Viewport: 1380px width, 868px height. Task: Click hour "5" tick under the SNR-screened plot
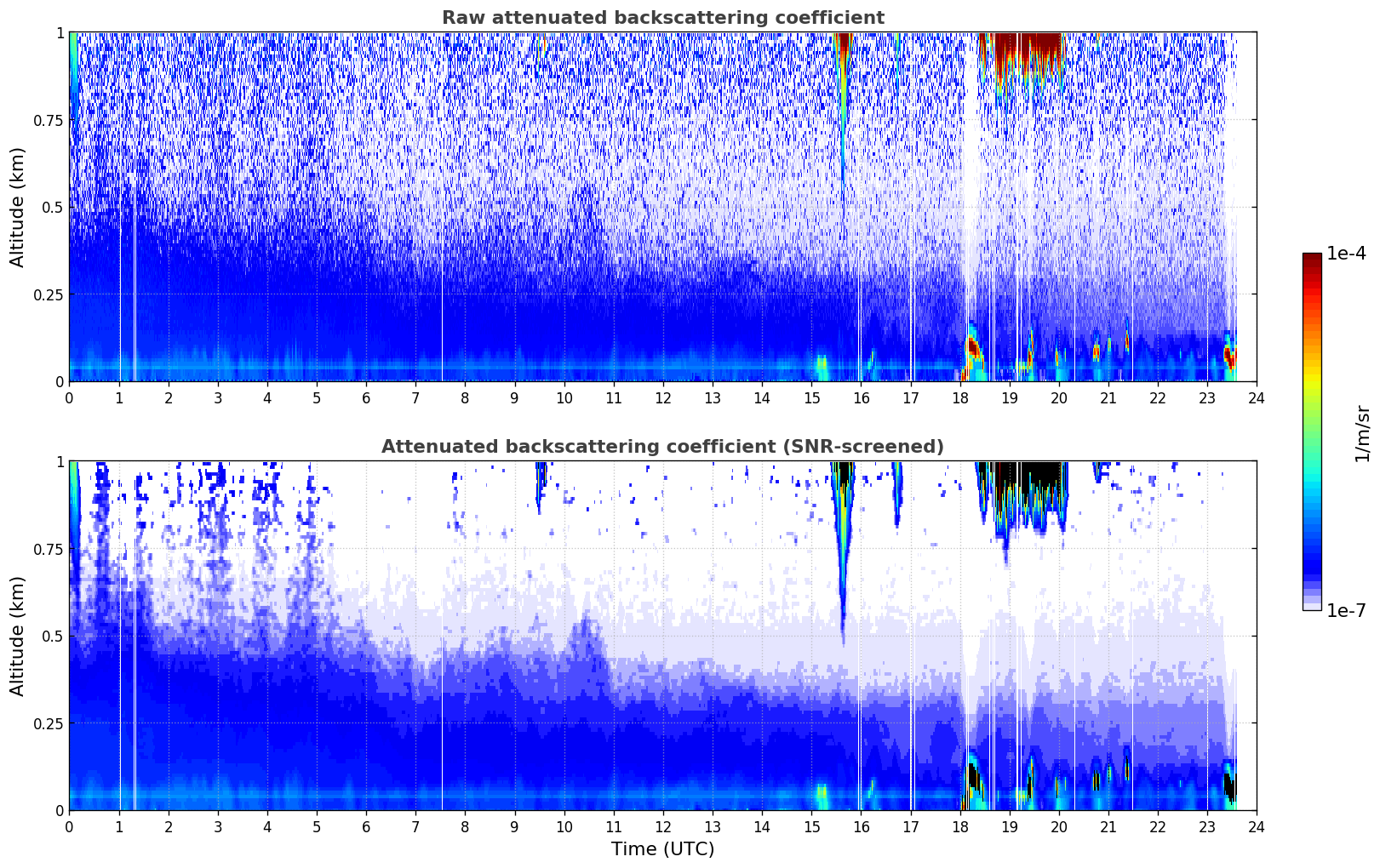[x=317, y=826]
